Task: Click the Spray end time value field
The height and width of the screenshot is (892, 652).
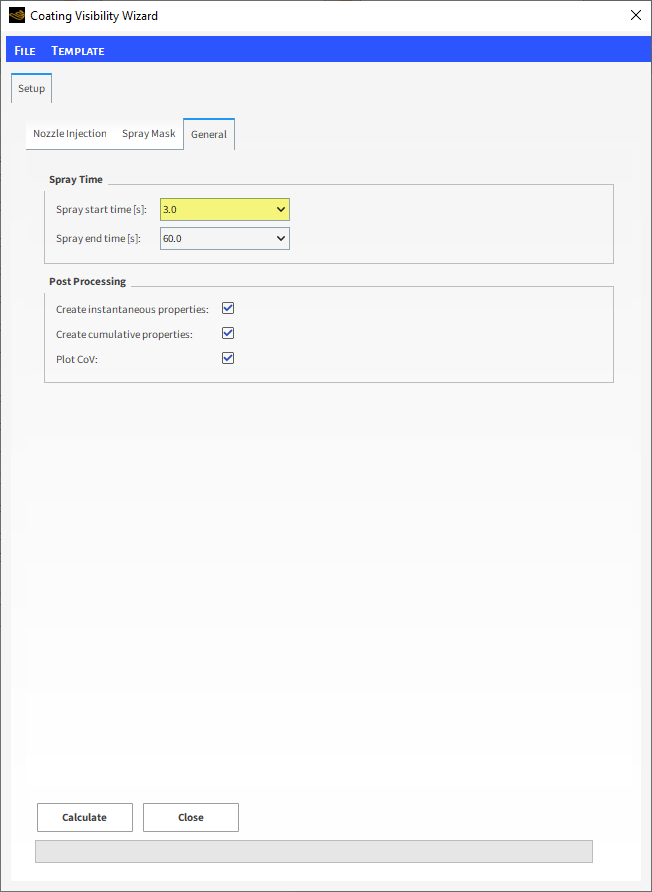Action: coord(215,239)
